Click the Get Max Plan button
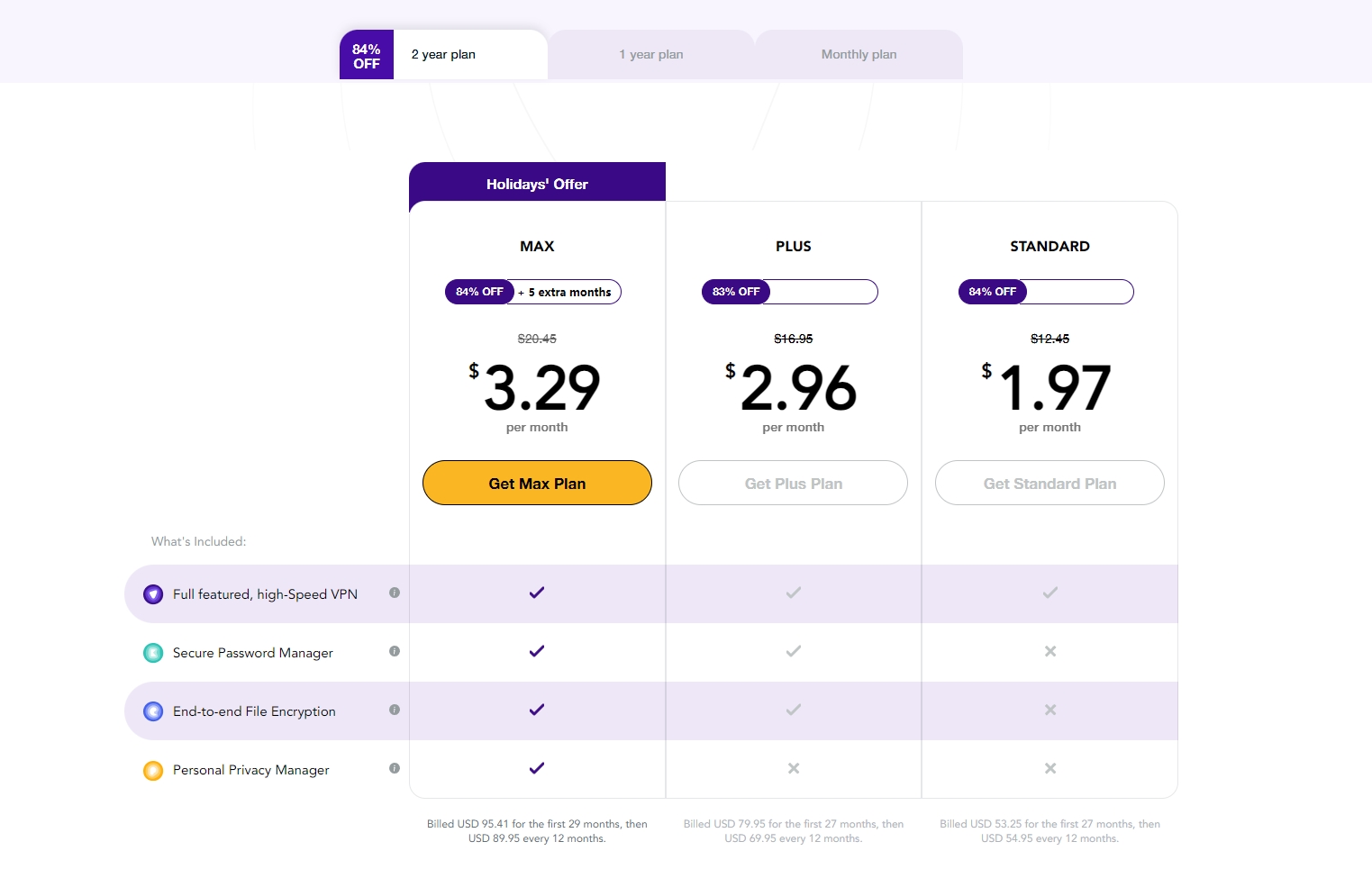Screen dimensions: 1372x878 pos(537,483)
